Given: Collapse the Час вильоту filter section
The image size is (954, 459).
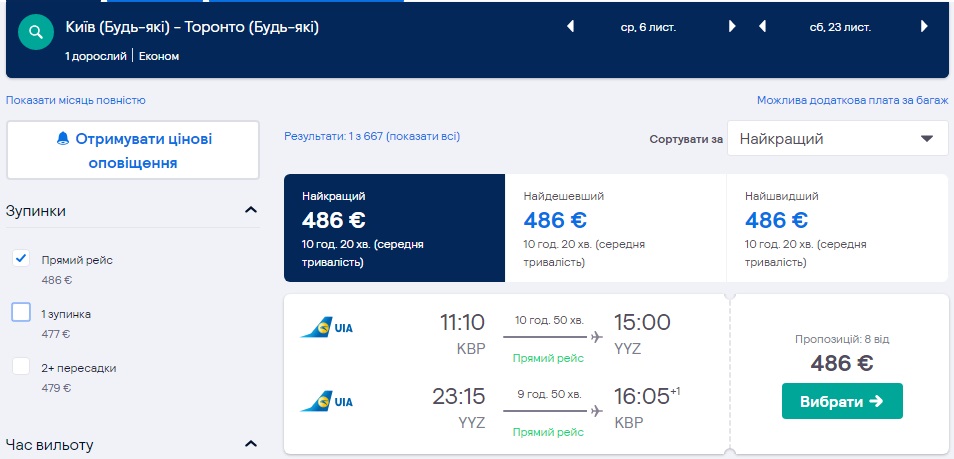Looking at the screenshot, I should coord(250,444).
